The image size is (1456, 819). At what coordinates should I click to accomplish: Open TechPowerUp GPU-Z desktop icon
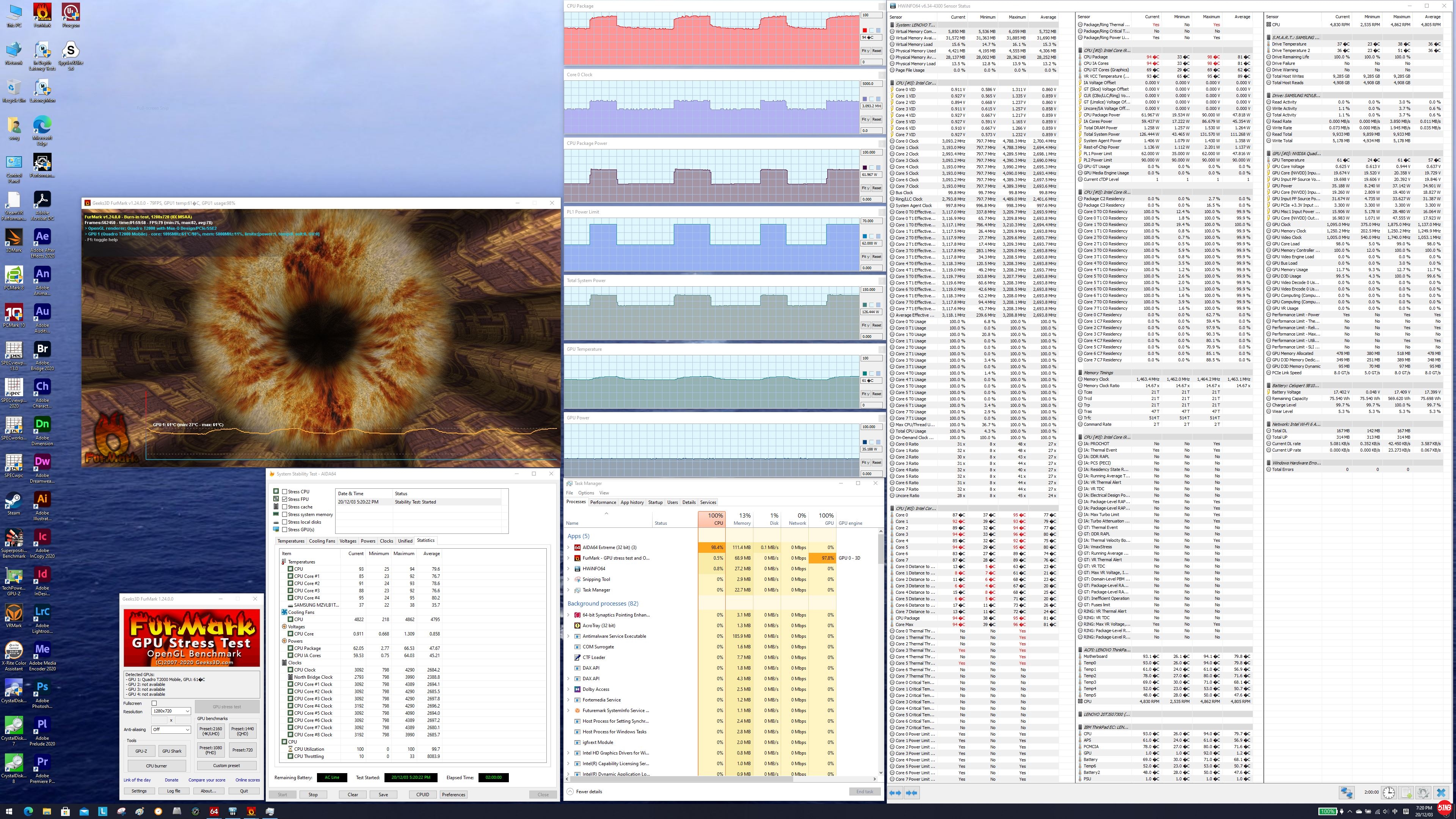click(14, 581)
